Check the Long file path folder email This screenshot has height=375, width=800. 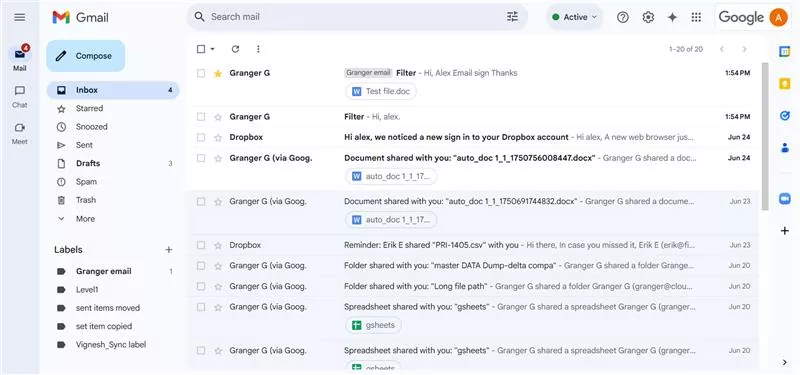tap(201, 286)
